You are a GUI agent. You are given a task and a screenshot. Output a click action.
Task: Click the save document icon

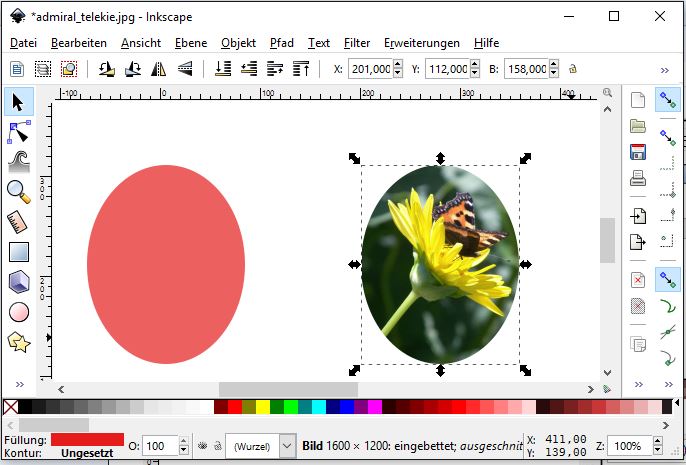click(637, 152)
